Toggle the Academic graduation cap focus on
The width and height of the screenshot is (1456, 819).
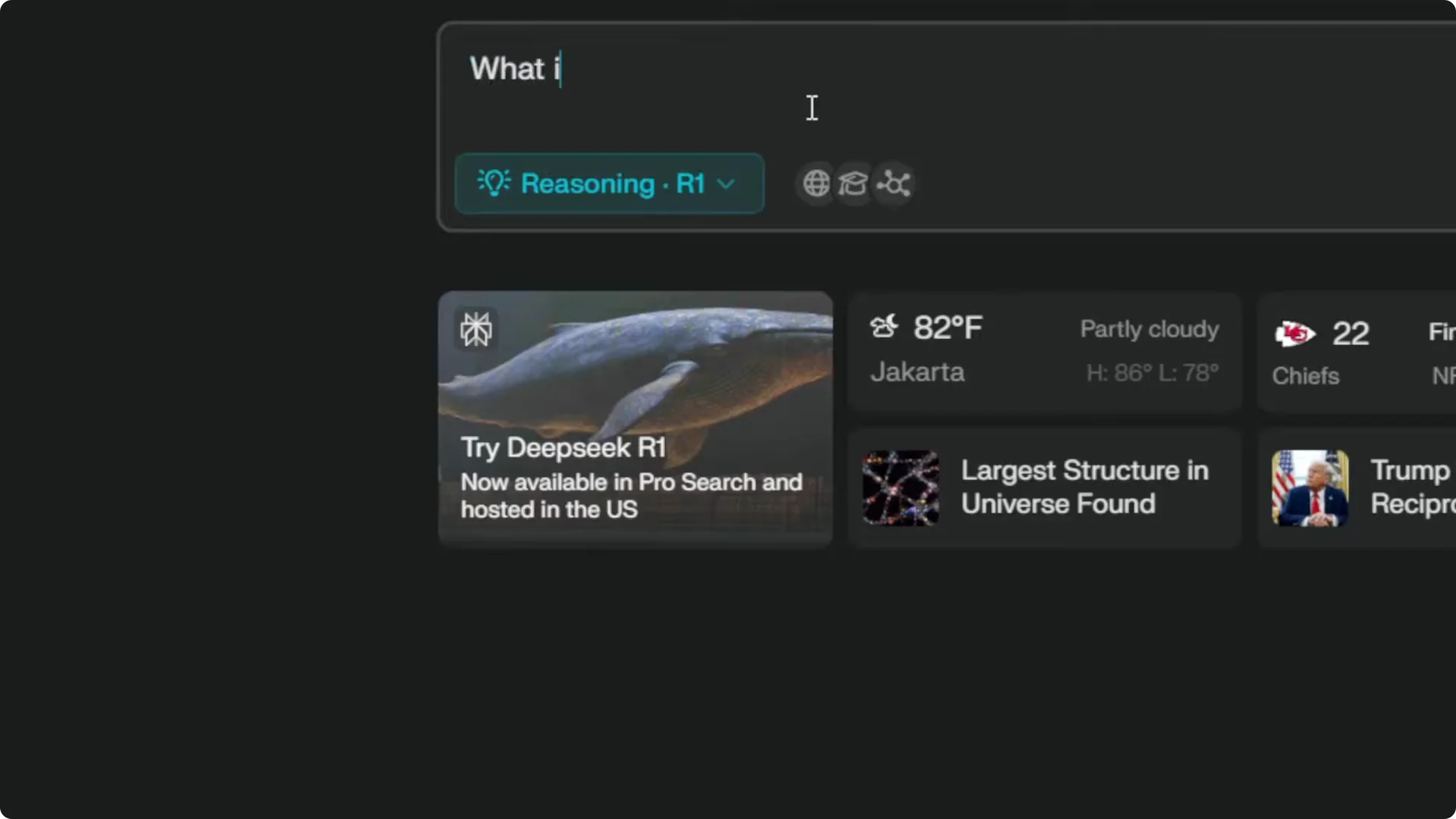(x=853, y=184)
